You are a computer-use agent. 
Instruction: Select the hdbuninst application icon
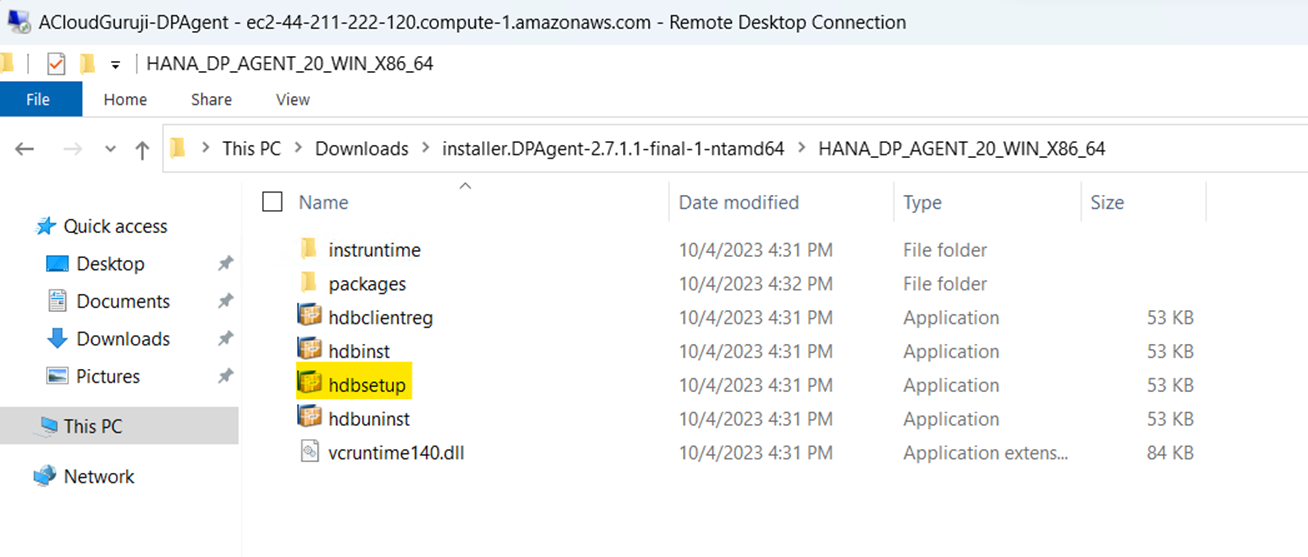[x=310, y=419]
